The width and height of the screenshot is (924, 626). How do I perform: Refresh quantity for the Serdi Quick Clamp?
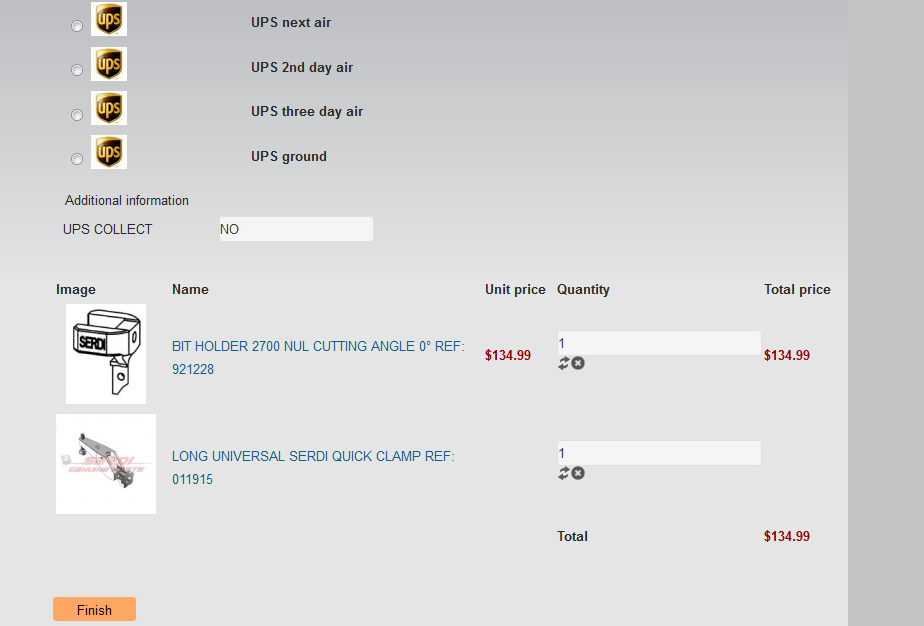[x=563, y=473]
